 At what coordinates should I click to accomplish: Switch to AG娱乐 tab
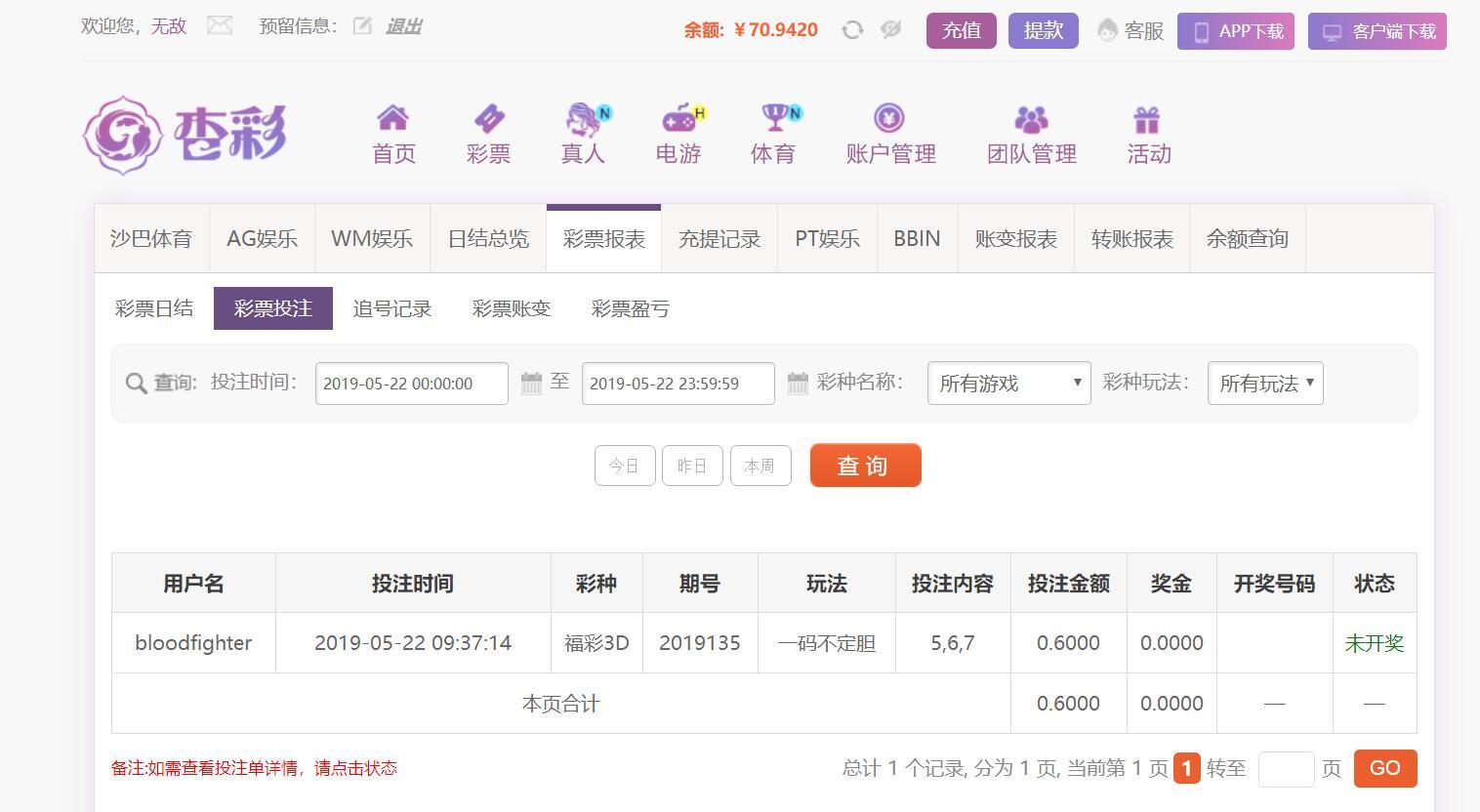click(x=262, y=239)
